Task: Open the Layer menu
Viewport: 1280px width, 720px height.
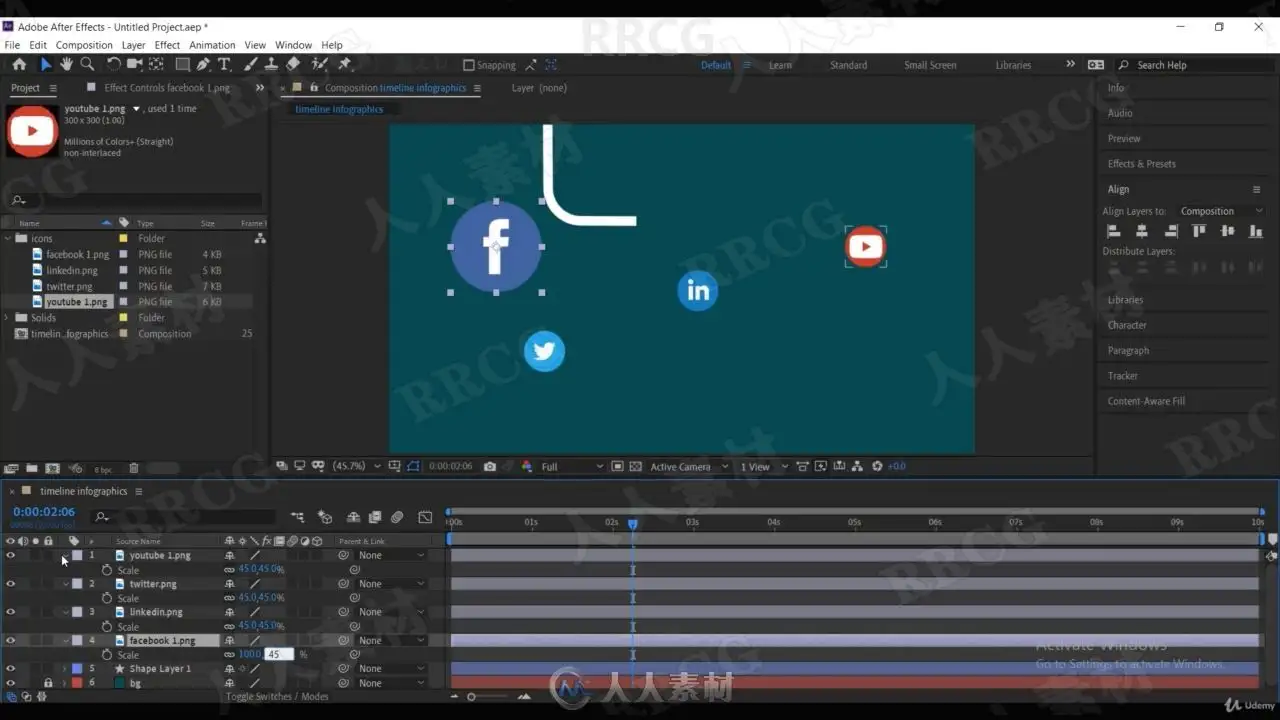Action: [x=133, y=45]
